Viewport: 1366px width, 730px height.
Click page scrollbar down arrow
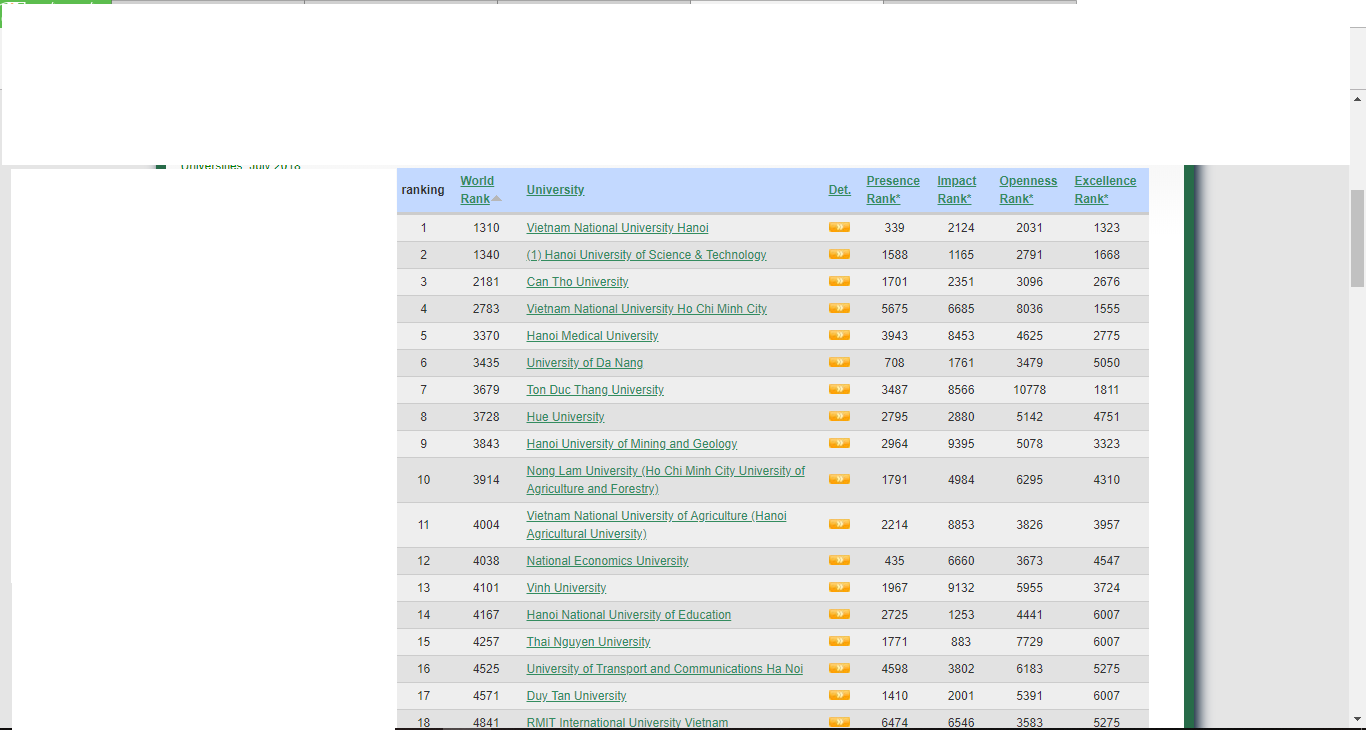(1357, 719)
